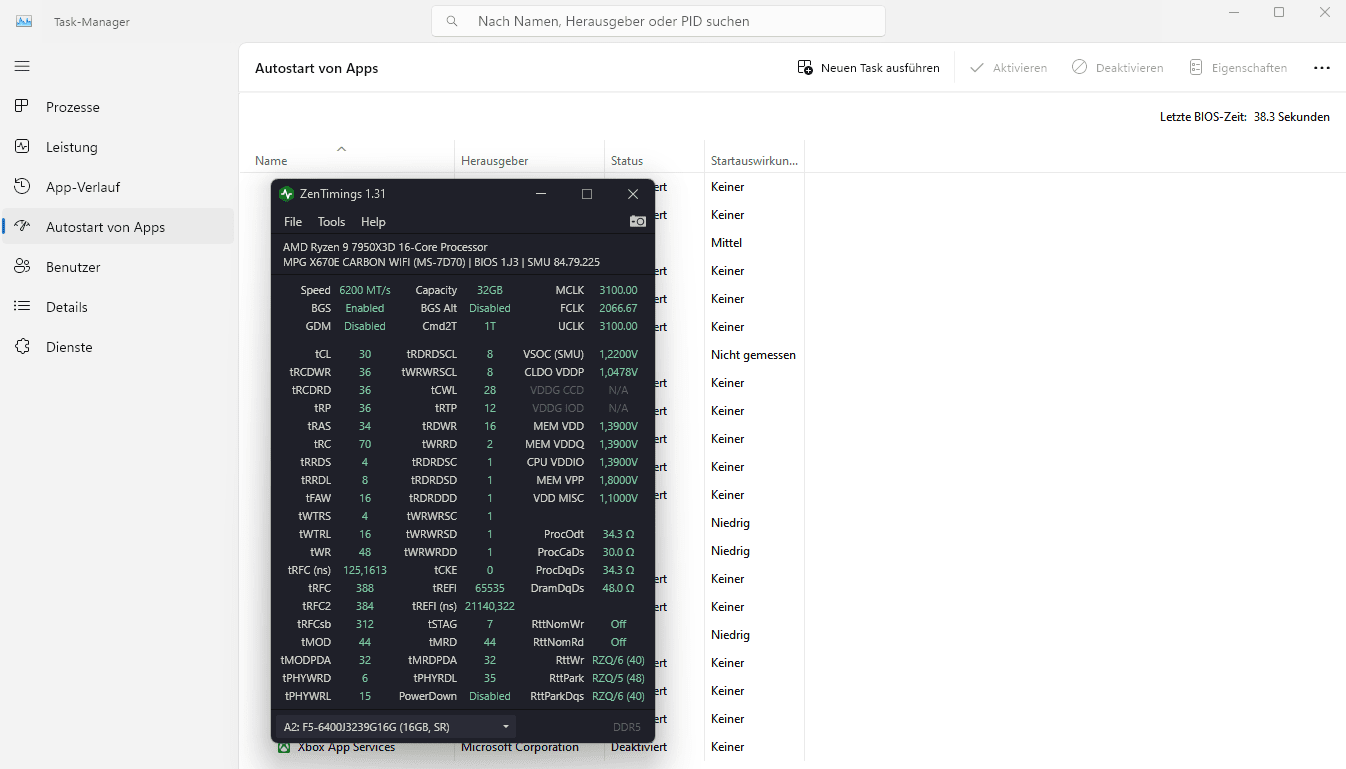The width and height of the screenshot is (1346, 769).
Task: Click the three-dot more options button
Action: click(x=1322, y=68)
